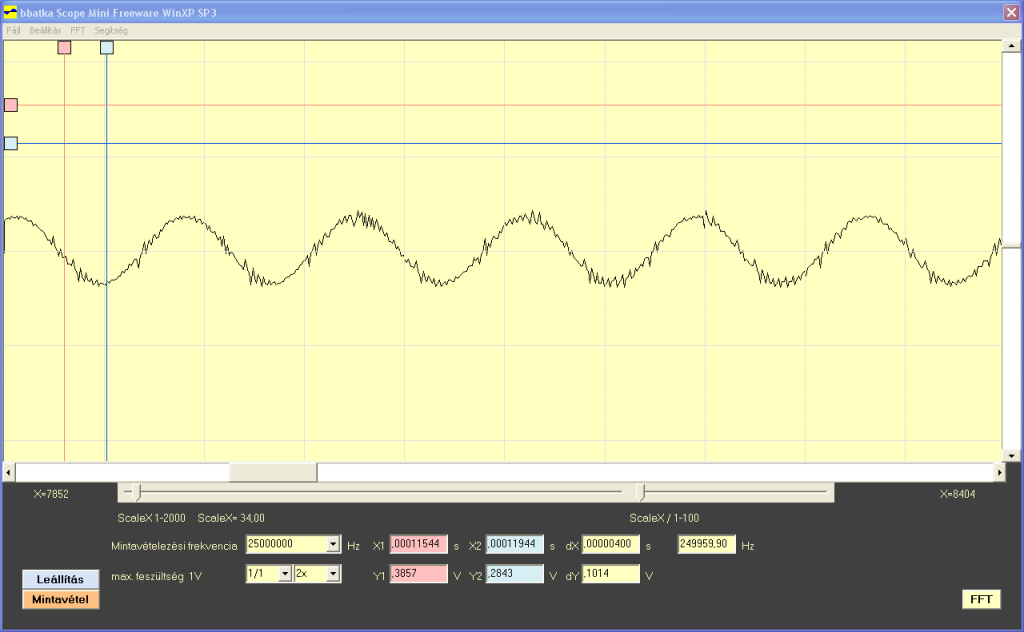Select the blue vertical cursor handle at top
Image resolution: width=1024 pixels, height=632 pixels.
point(107,48)
